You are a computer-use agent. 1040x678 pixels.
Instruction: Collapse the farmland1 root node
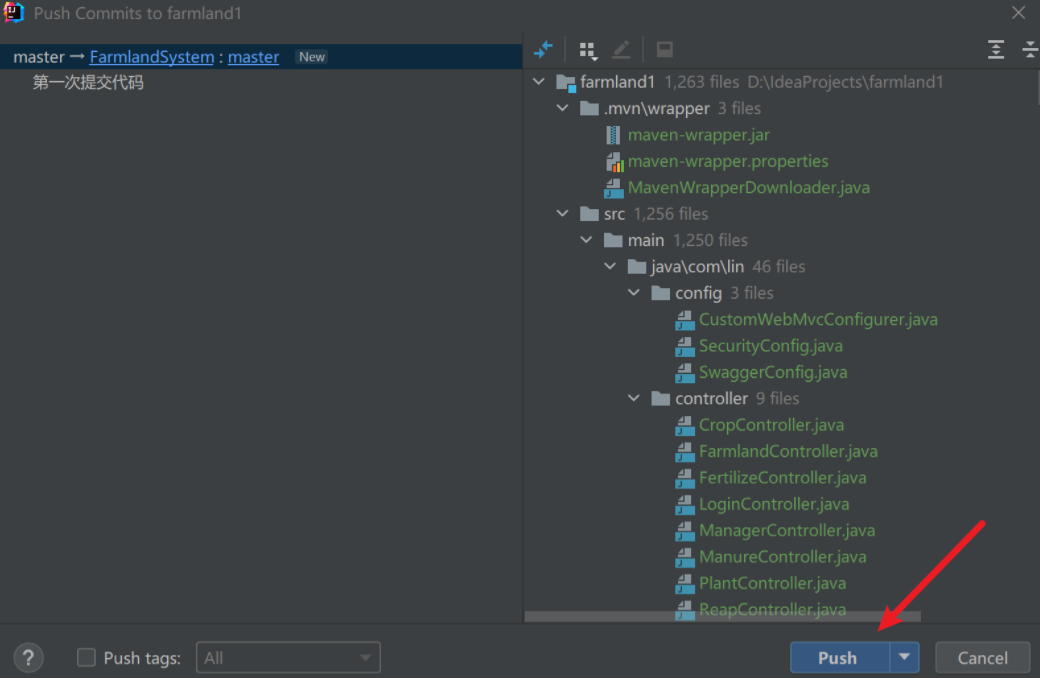539,82
